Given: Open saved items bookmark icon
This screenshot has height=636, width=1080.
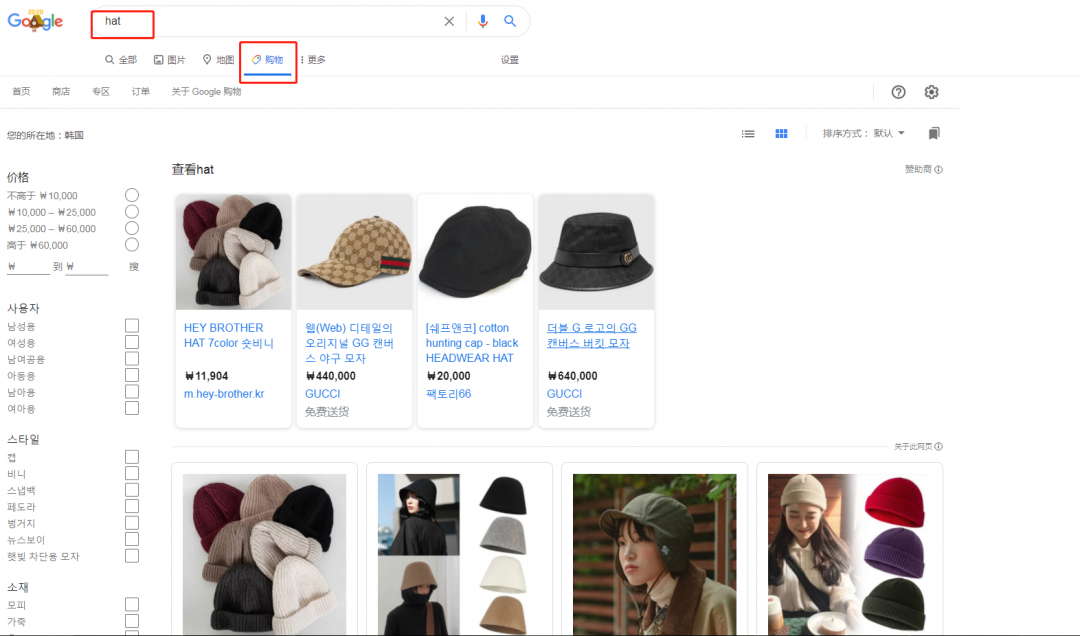Looking at the screenshot, I should tap(934, 133).
